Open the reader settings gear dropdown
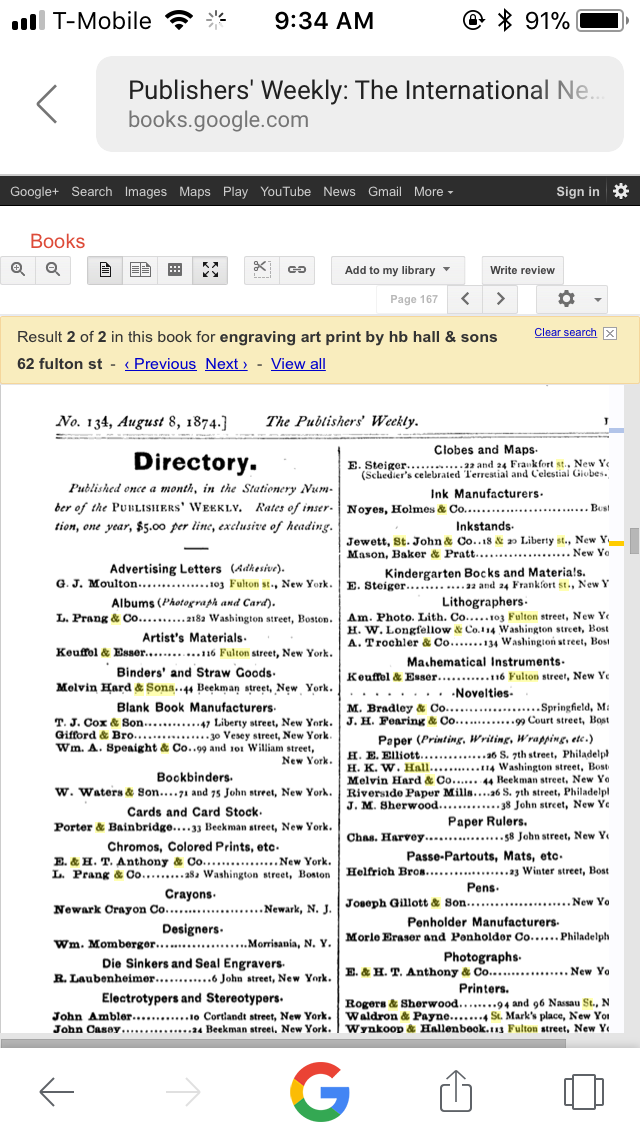Screen dimensions: 640x1136 click(x=572, y=299)
